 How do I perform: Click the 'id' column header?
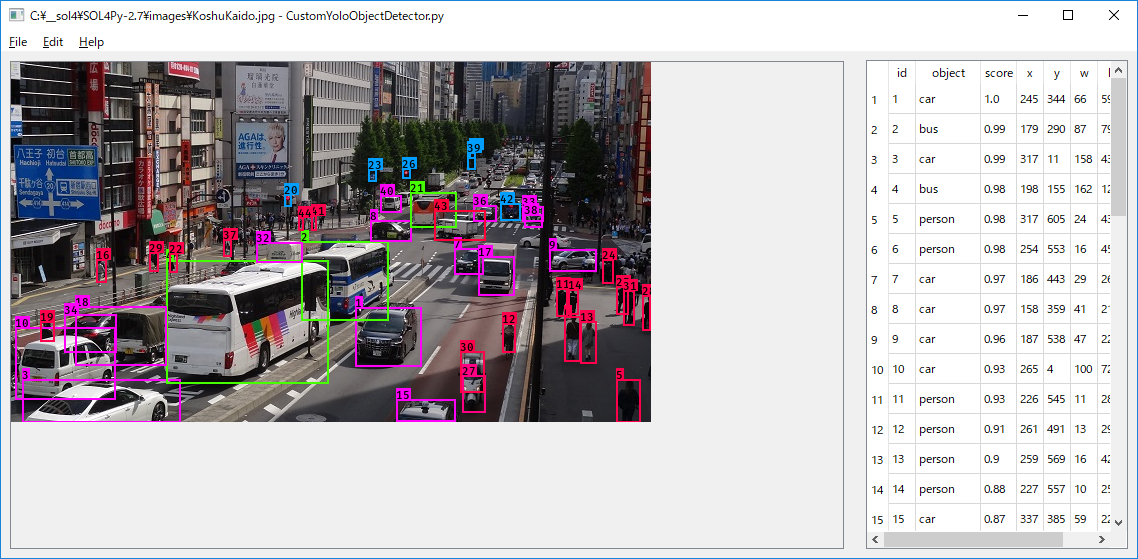point(901,73)
